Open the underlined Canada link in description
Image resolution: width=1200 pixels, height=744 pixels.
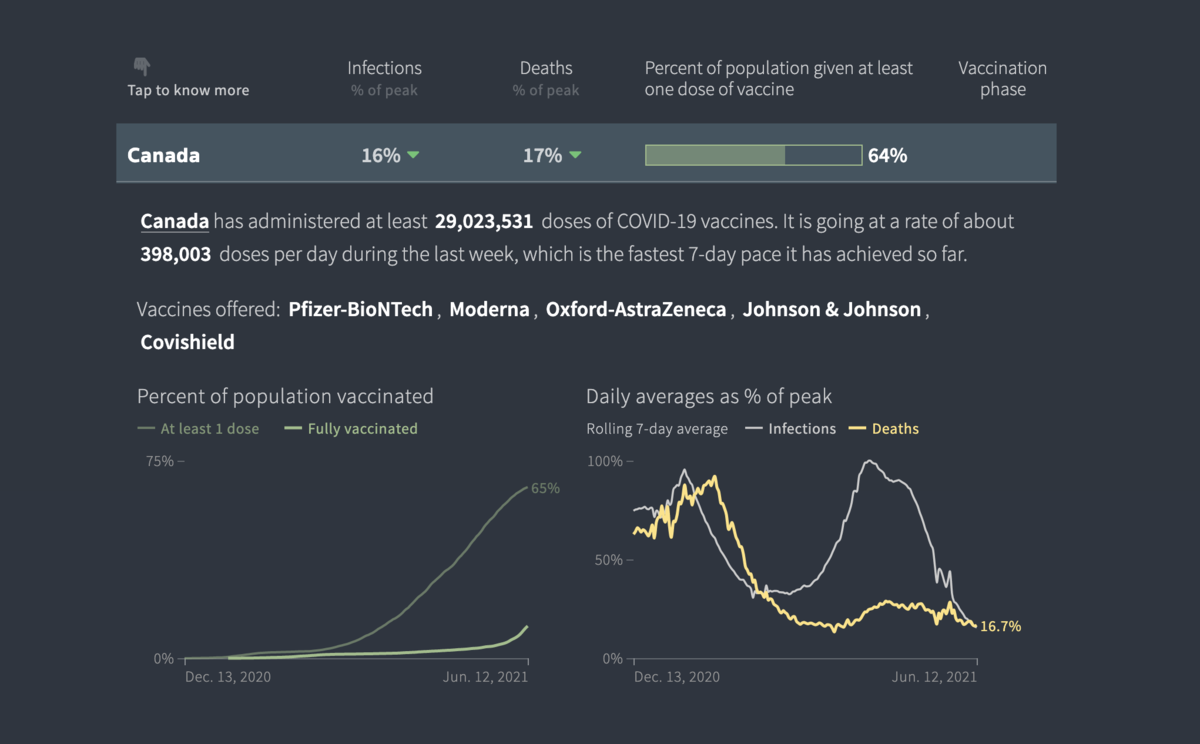175,221
